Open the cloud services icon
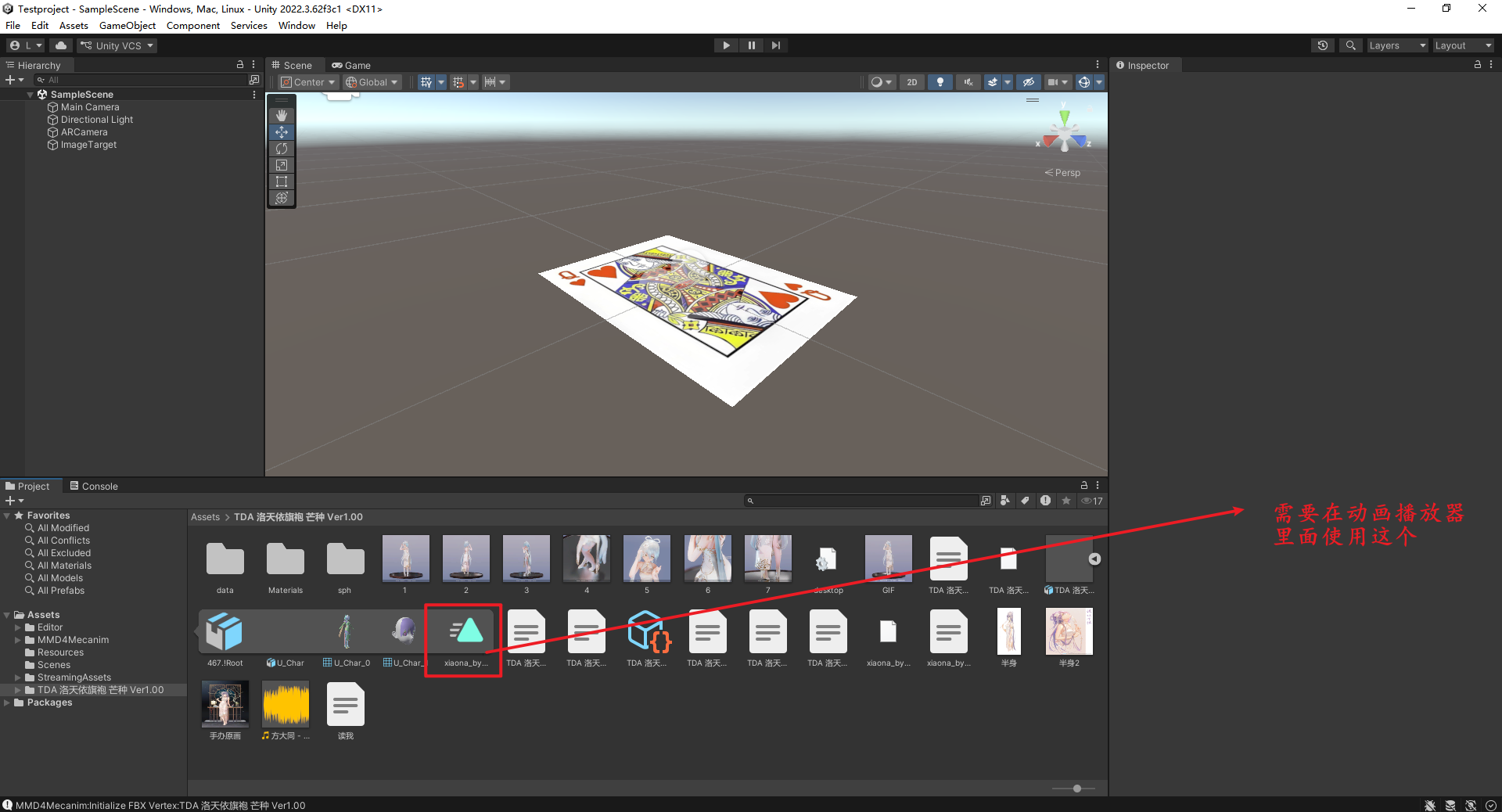This screenshot has height=812, width=1502. 61,45
